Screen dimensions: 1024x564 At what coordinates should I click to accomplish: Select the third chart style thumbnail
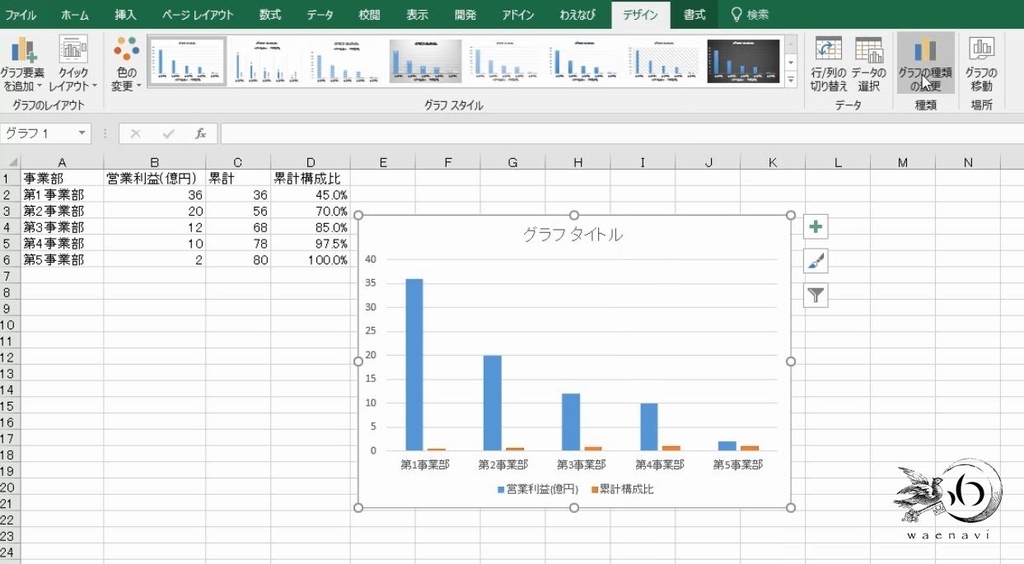347,61
